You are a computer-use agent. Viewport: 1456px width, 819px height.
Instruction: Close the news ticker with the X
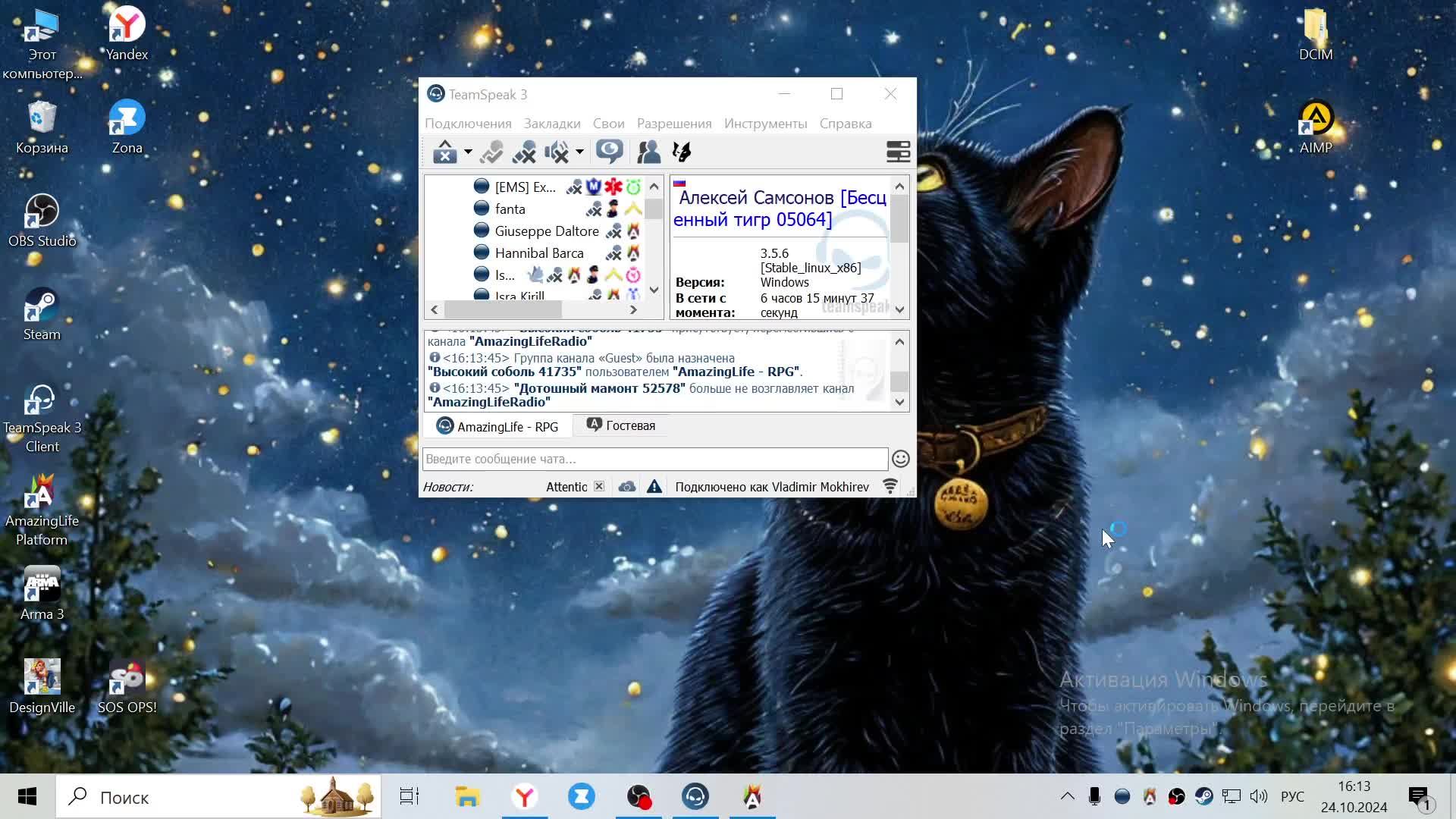[x=599, y=486]
